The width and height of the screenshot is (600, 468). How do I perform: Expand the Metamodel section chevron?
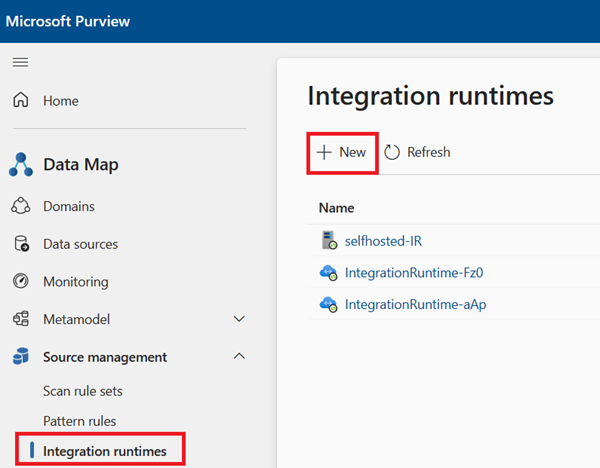tap(239, 320)
